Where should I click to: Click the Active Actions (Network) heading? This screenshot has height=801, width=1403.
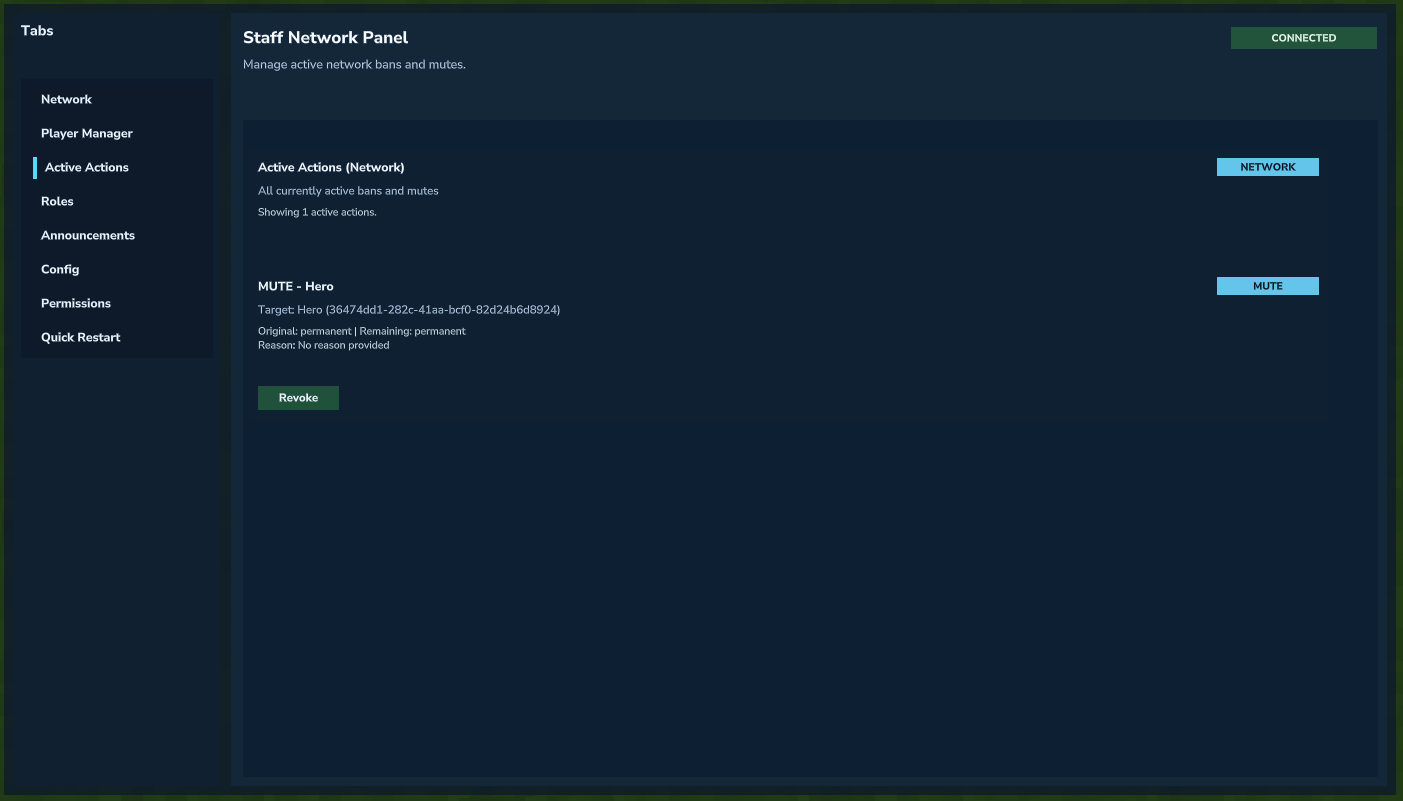[x=331, y=167]
